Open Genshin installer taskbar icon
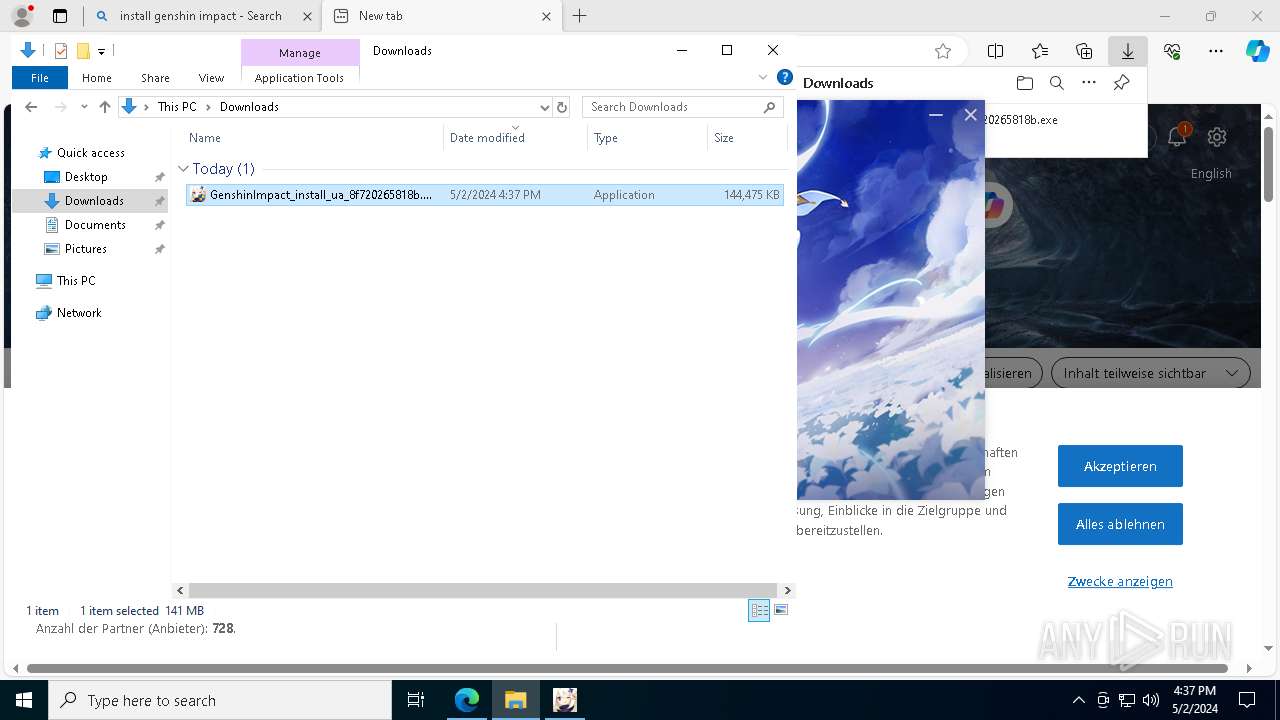The image size is (1280, 720). 565,700
